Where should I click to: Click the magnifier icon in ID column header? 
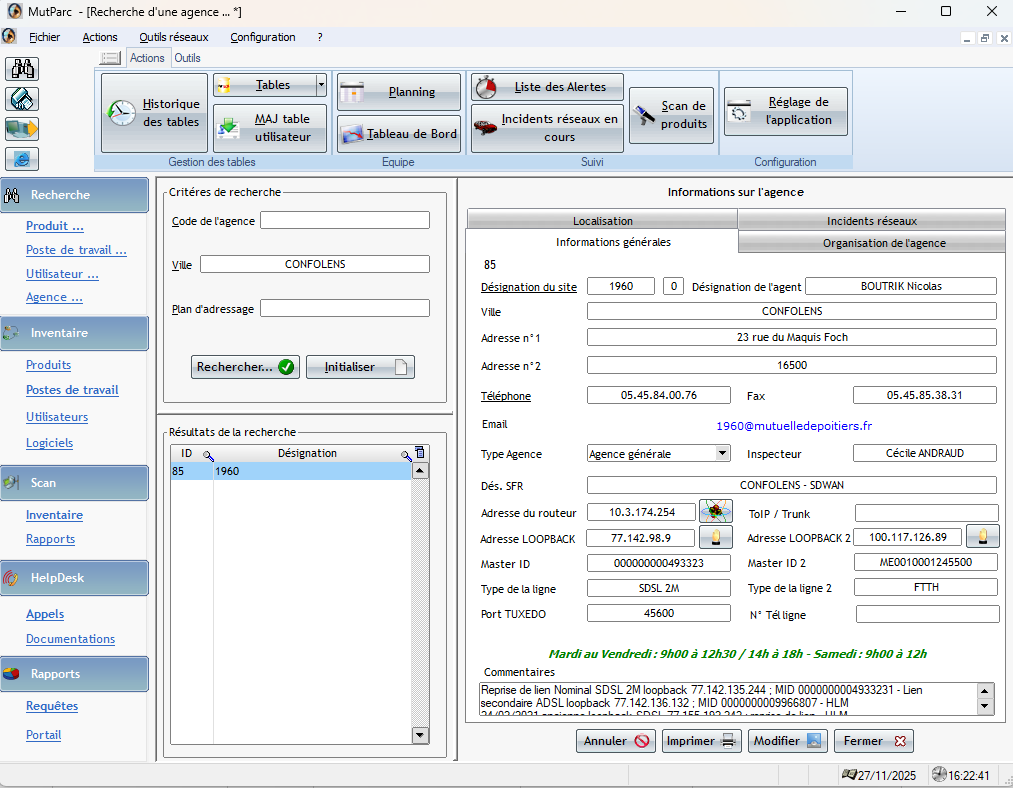208,455
